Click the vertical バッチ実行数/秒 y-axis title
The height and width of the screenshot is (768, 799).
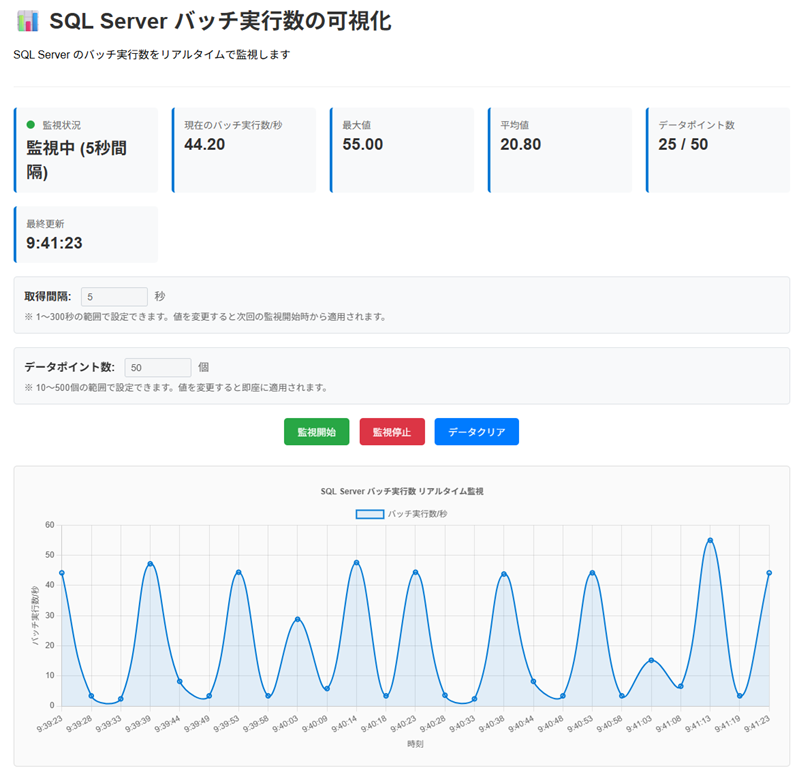35,616
